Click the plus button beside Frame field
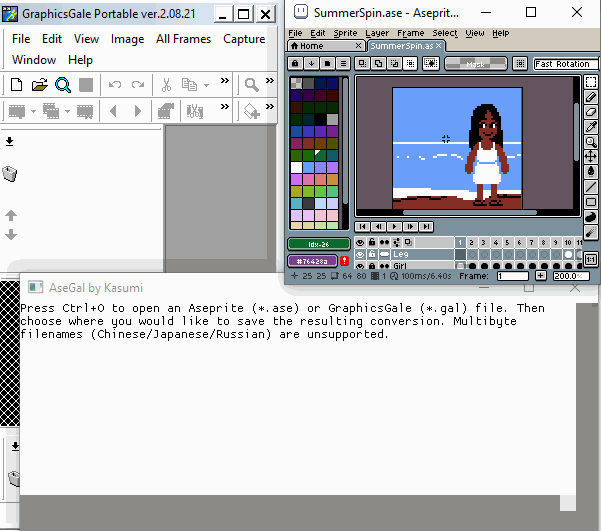601x531 pixels. (540, 275)
